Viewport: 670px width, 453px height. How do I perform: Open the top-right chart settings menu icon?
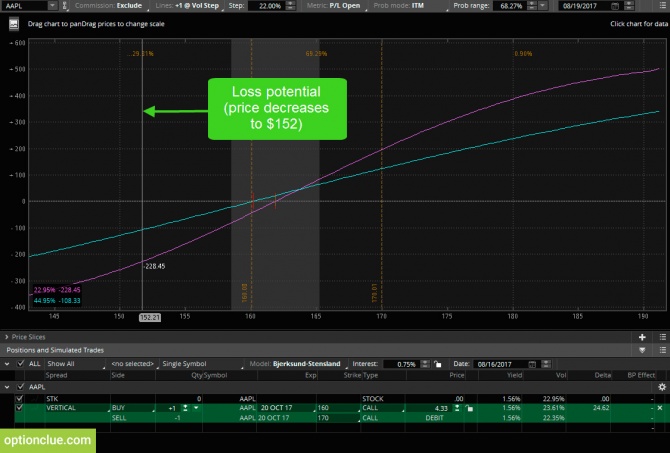[662, 6]
